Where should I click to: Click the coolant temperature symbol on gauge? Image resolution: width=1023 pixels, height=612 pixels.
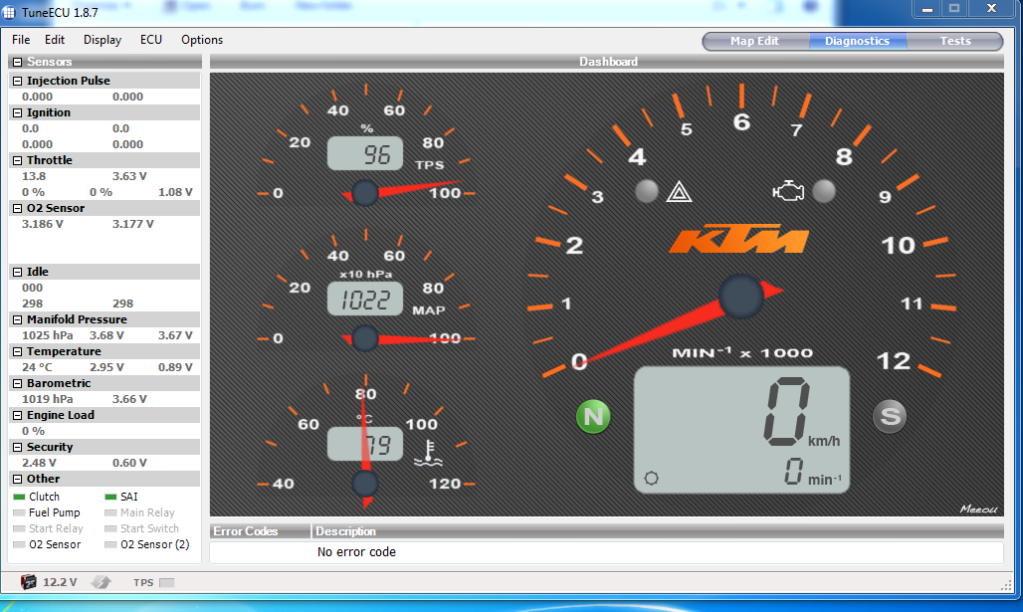tap(428, 450)
